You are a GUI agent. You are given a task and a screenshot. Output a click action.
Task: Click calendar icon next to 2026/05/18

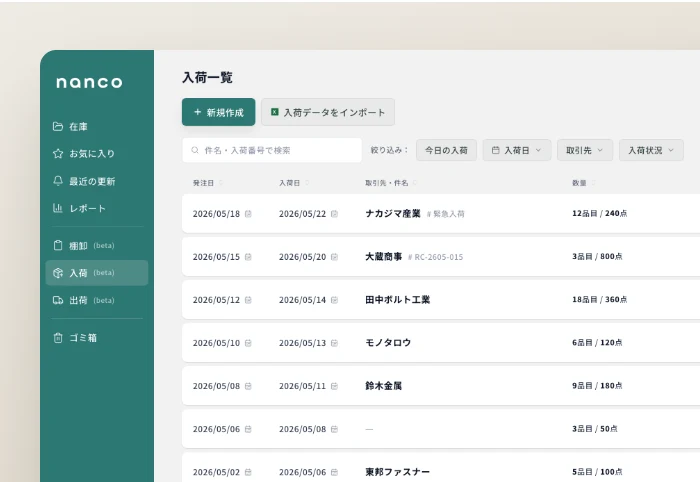[248, 214]
